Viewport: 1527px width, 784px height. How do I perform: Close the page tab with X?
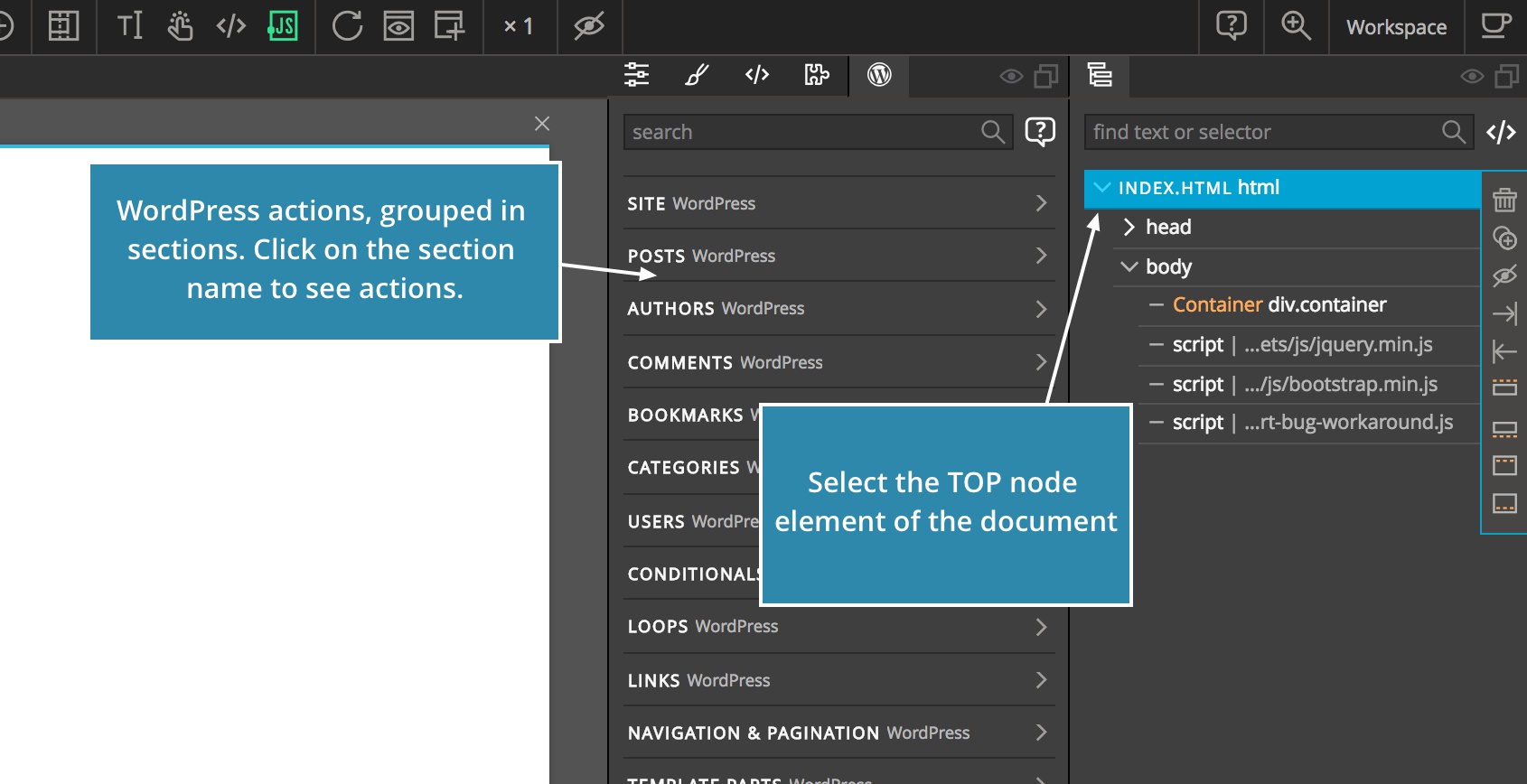542,124
